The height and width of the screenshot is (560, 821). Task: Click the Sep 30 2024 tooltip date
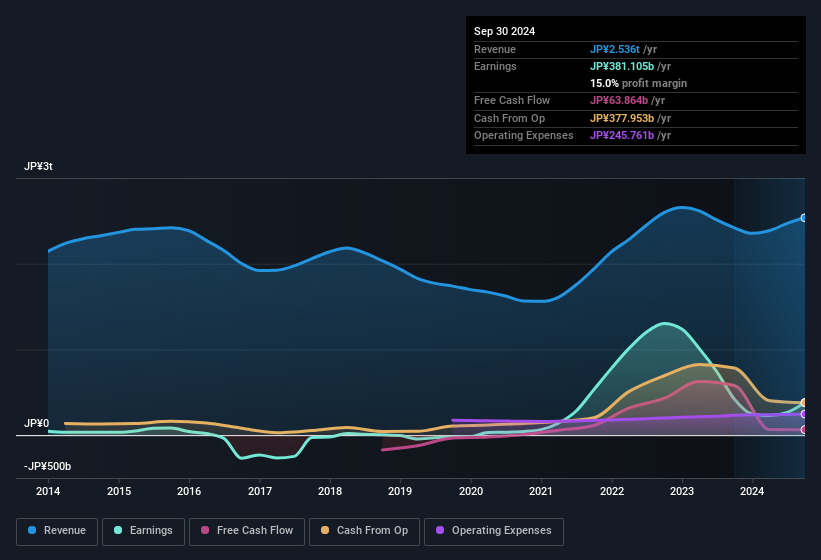pos(504,31)
